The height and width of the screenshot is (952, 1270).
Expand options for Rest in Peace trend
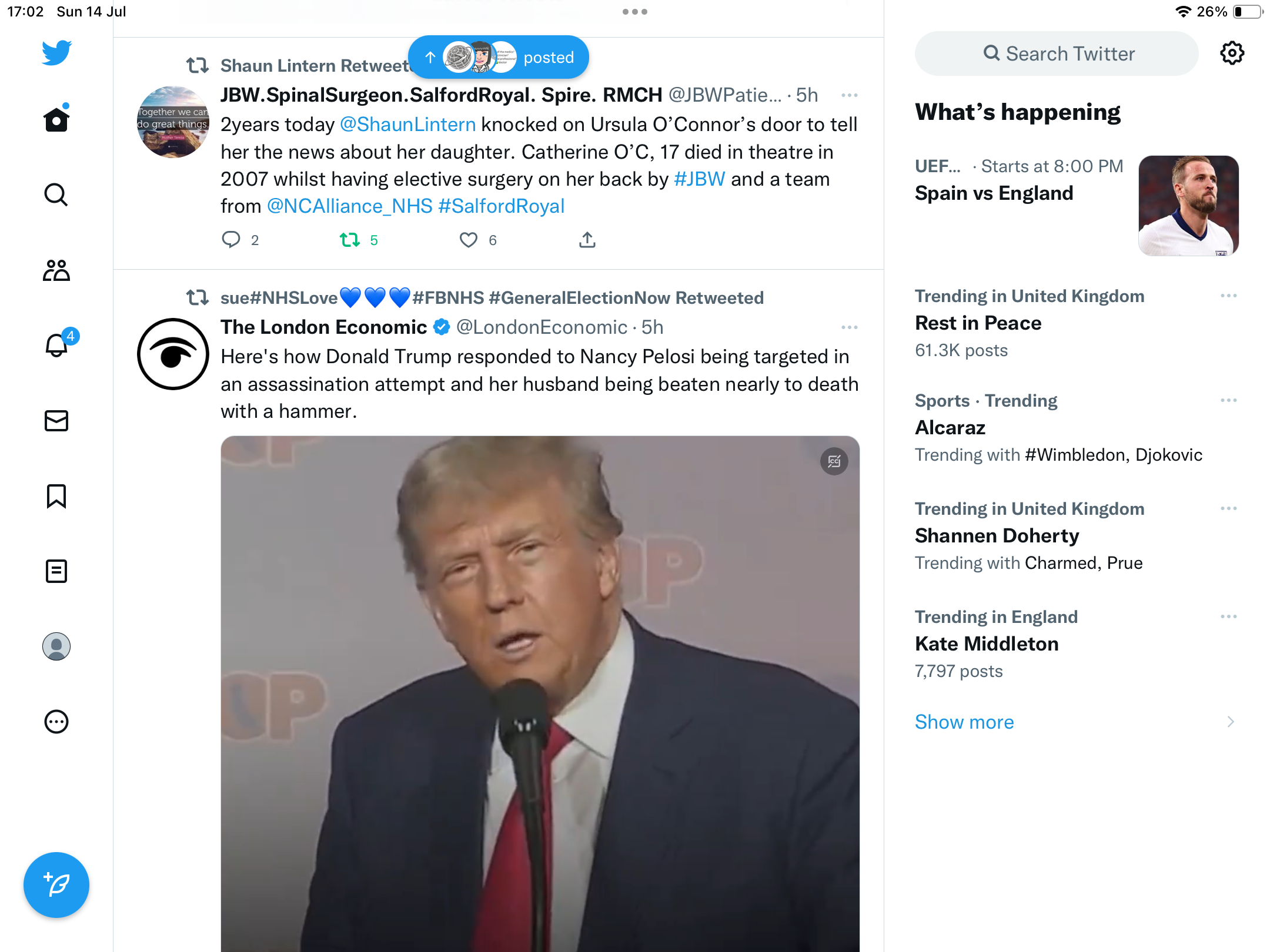tap(1228, 296)
